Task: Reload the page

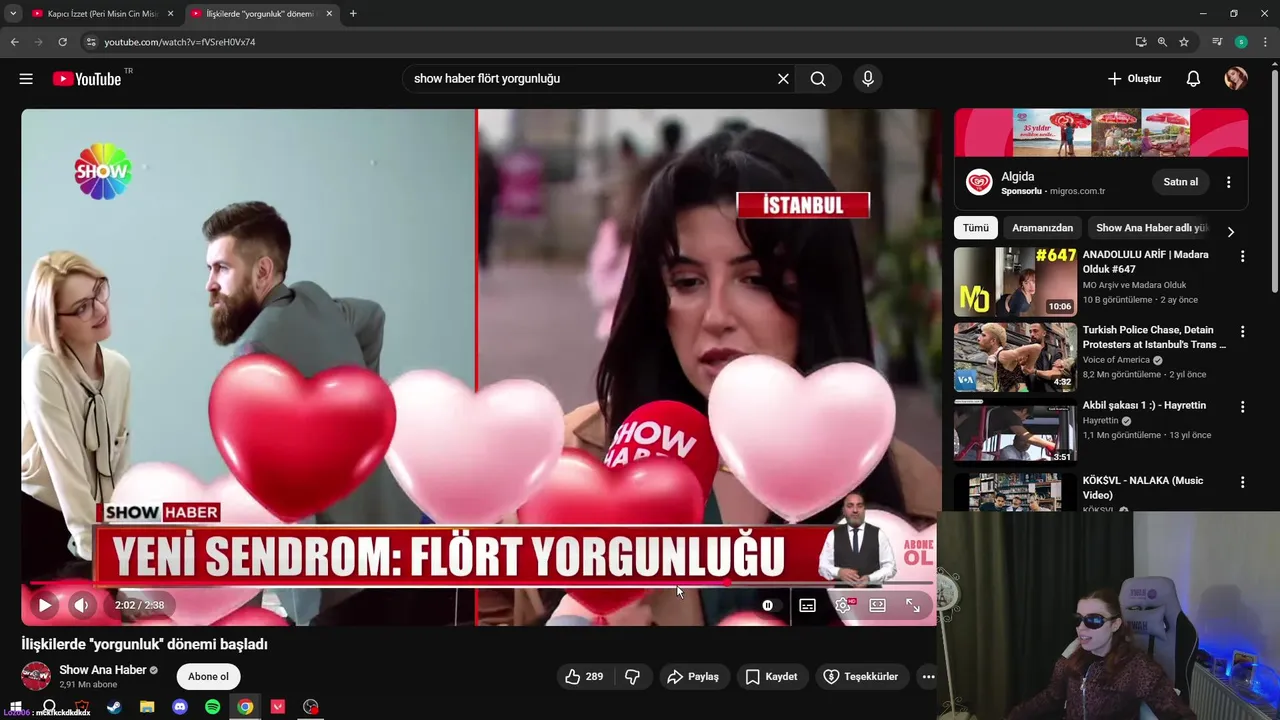Action: pos(62,42)
